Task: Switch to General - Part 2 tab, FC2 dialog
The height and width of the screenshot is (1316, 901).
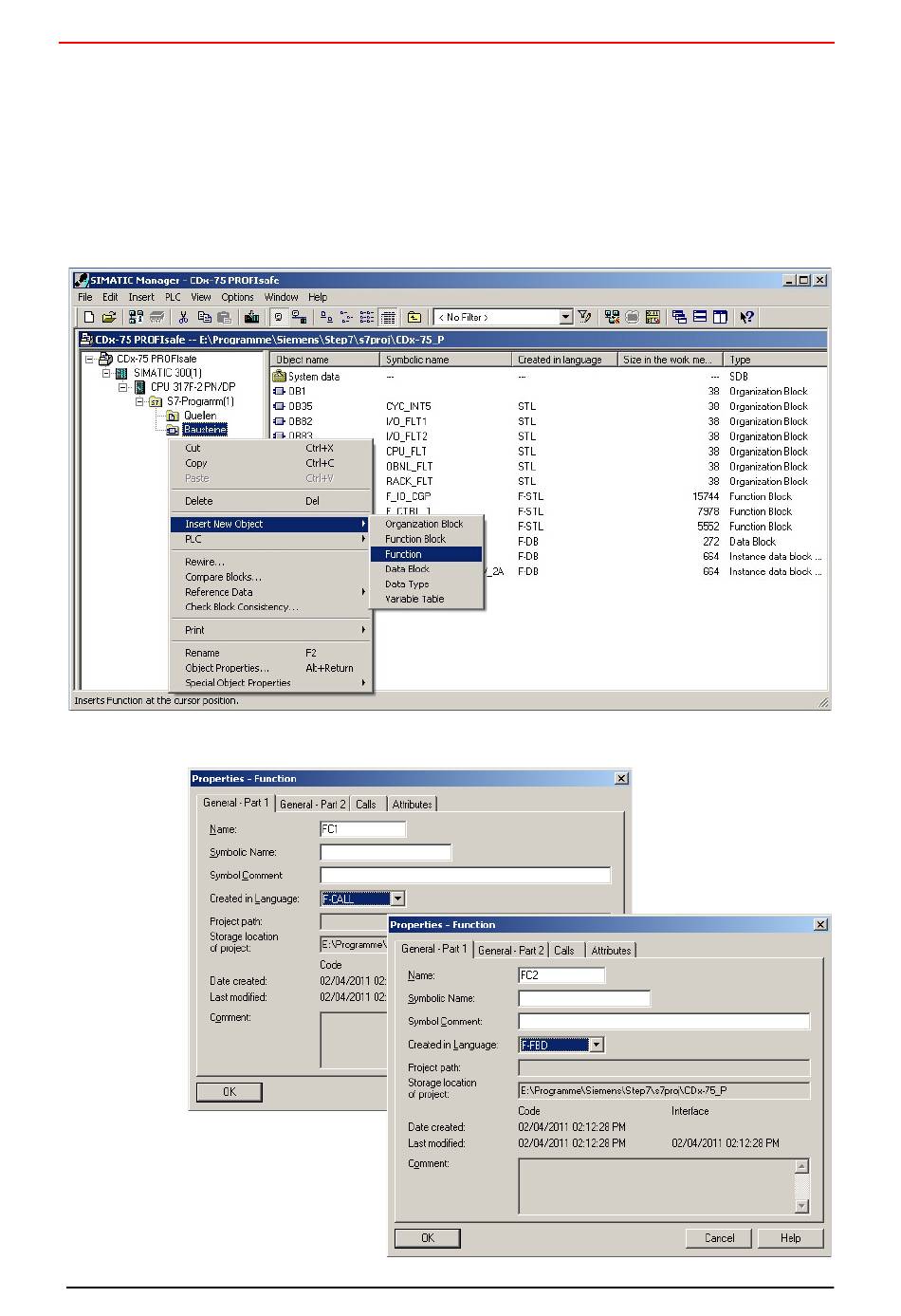Action: coord(511,951)
